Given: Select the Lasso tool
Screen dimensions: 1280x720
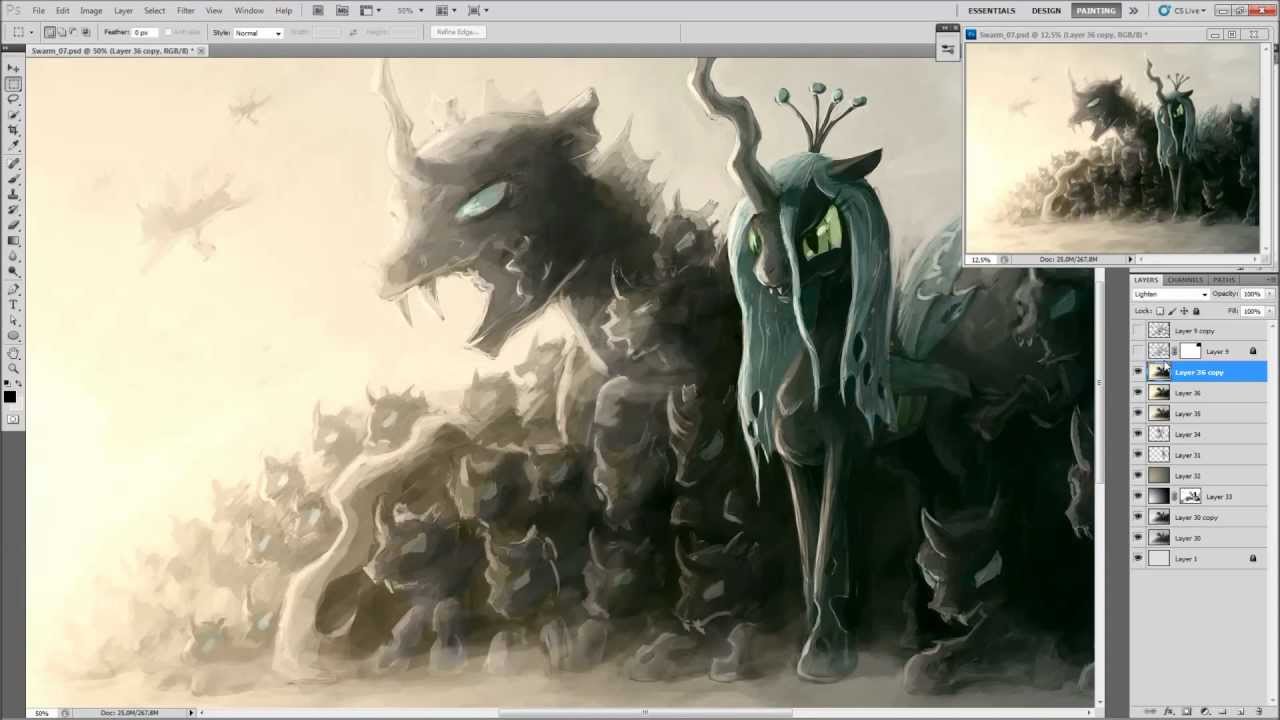Looking at the screenshot, I should tap(13, 99).
